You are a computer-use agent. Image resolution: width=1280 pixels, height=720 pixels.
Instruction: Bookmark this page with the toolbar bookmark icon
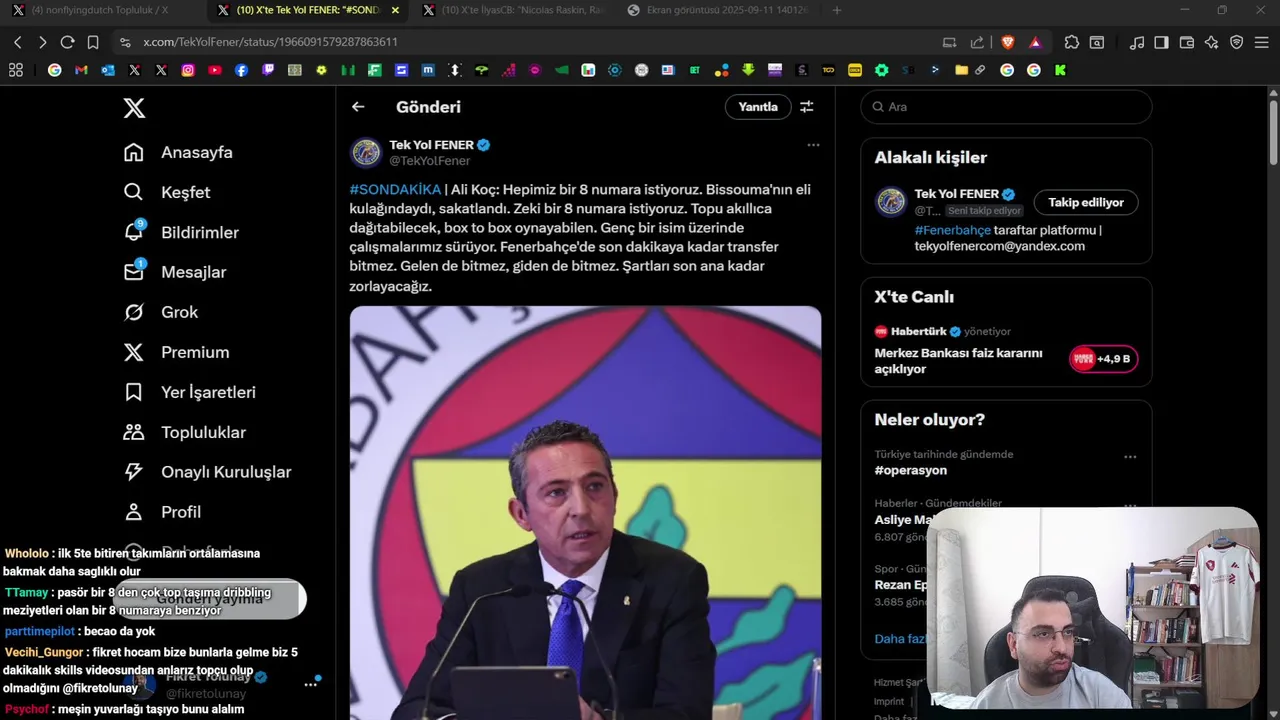(x=93, y=42)
